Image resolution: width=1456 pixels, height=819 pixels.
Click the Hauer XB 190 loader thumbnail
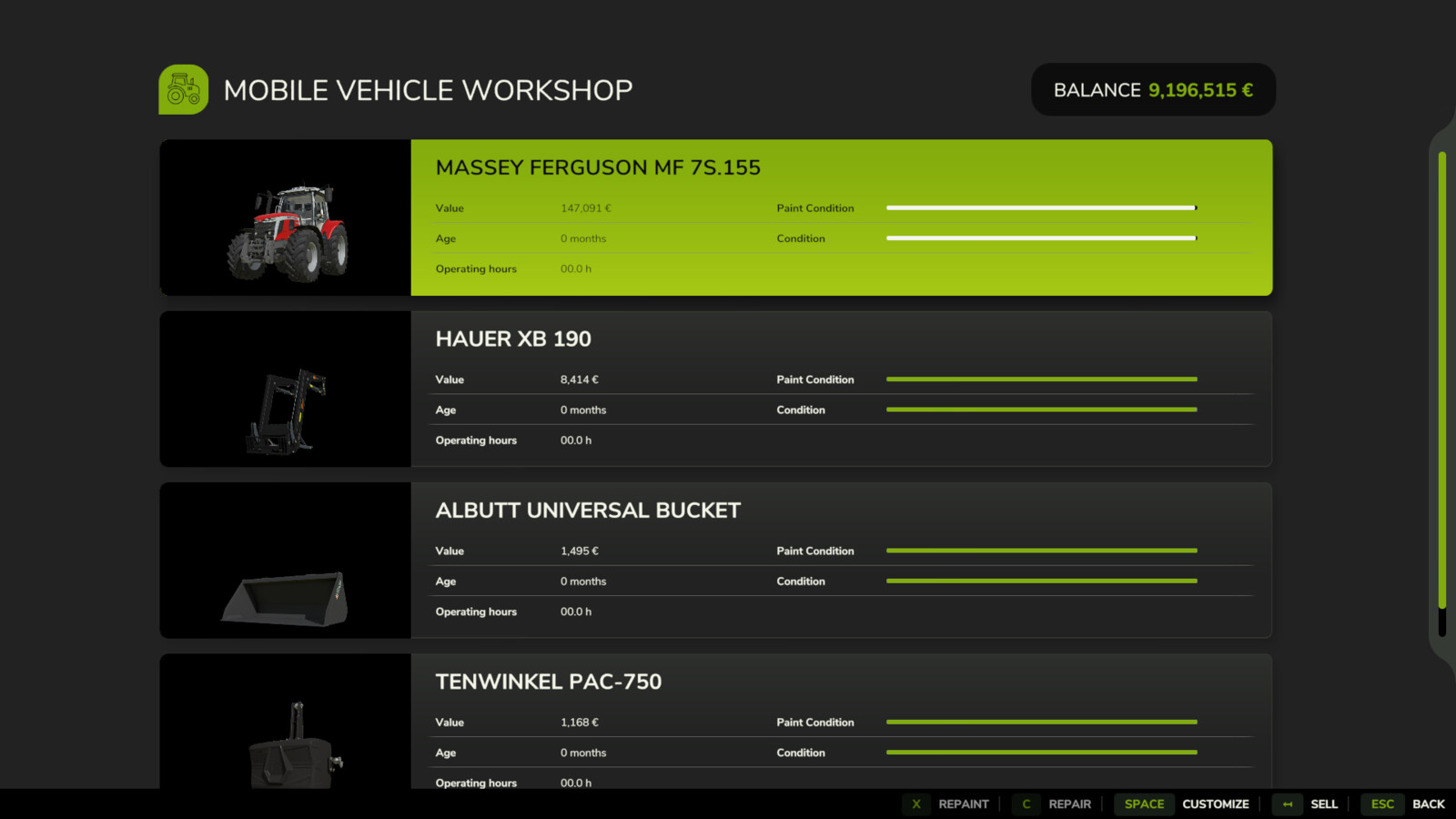click(x=285, y=389)
